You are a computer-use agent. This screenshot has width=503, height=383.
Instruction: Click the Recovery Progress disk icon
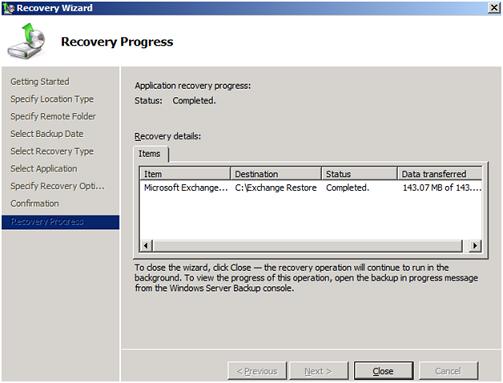click(27, 41)
